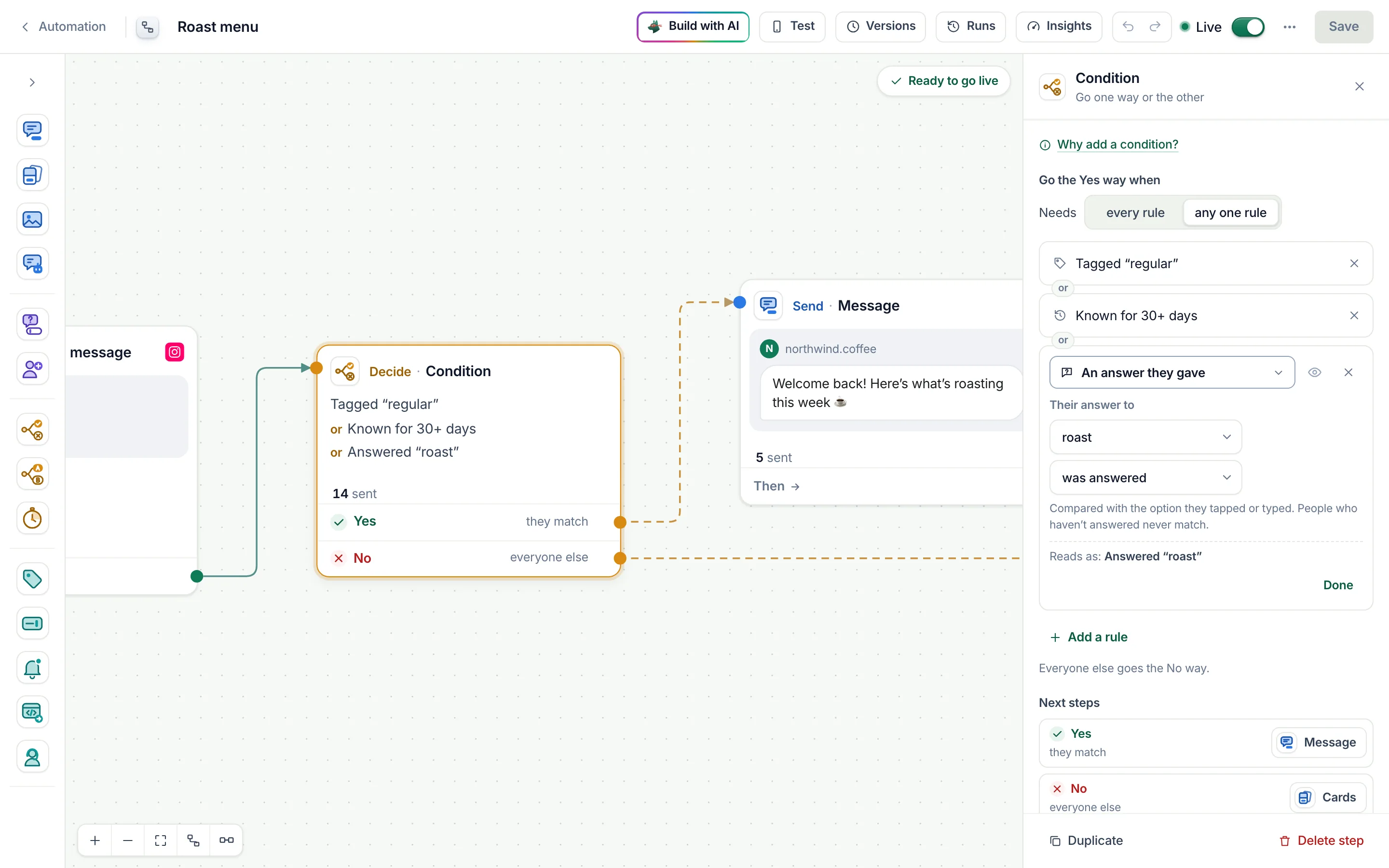Open the Yes next step Message chip
Viewport: 1389px width, 868px height.
point(1319,742)
